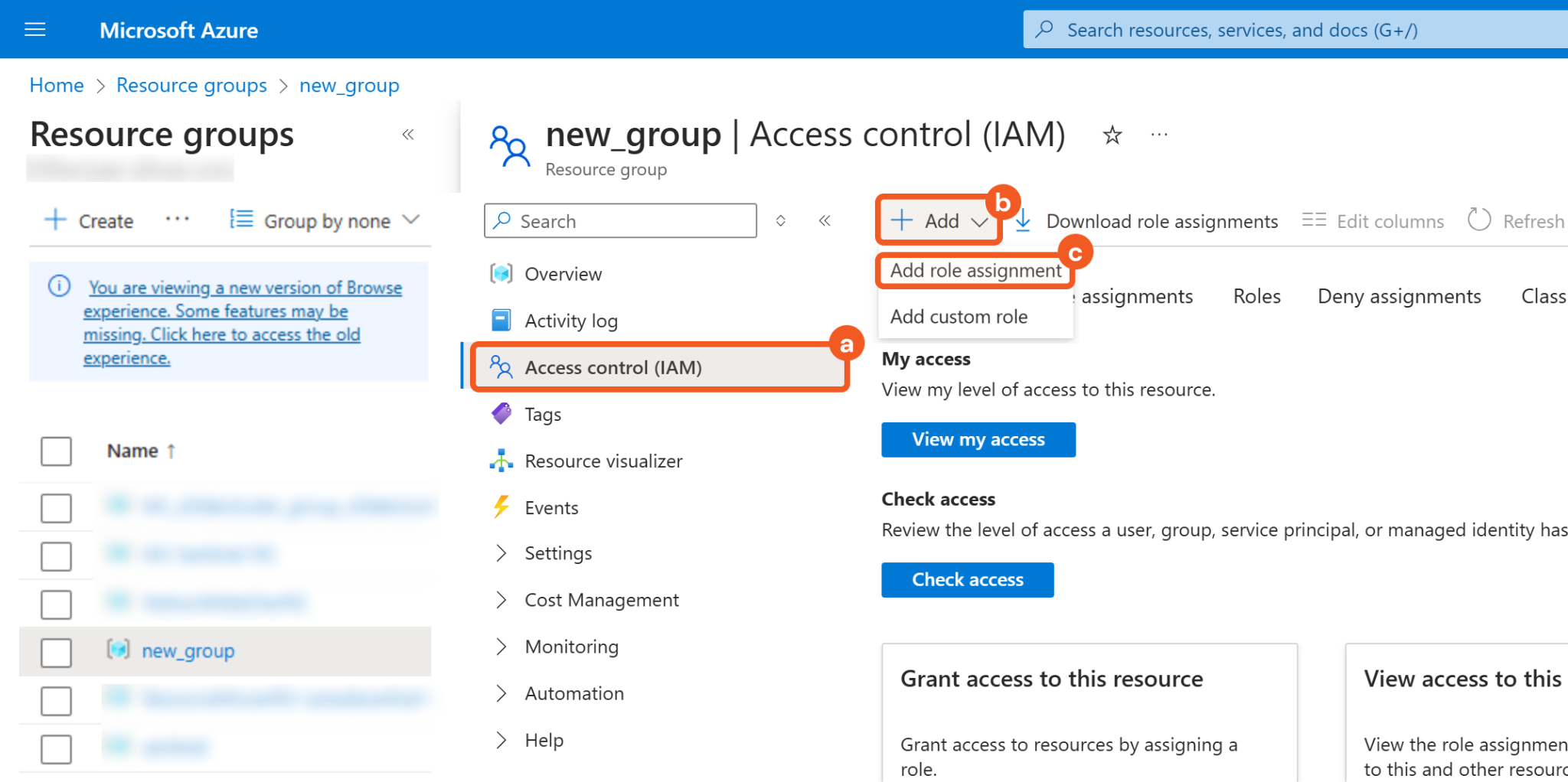The width and height of the screenshot is (1568, 782).
Task: Check the box next to new_group
Action: tap(56, 652)
